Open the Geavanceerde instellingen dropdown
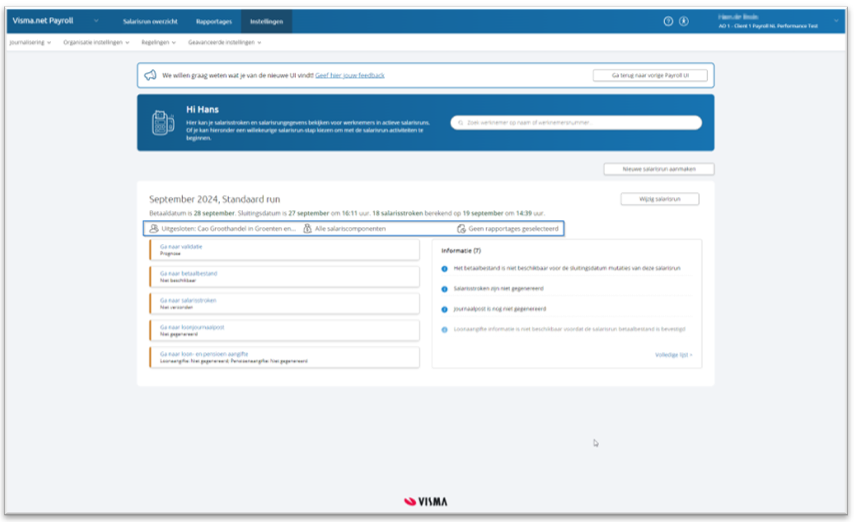Viewport: 854px width, 522px height. click(x=224, y=42)
